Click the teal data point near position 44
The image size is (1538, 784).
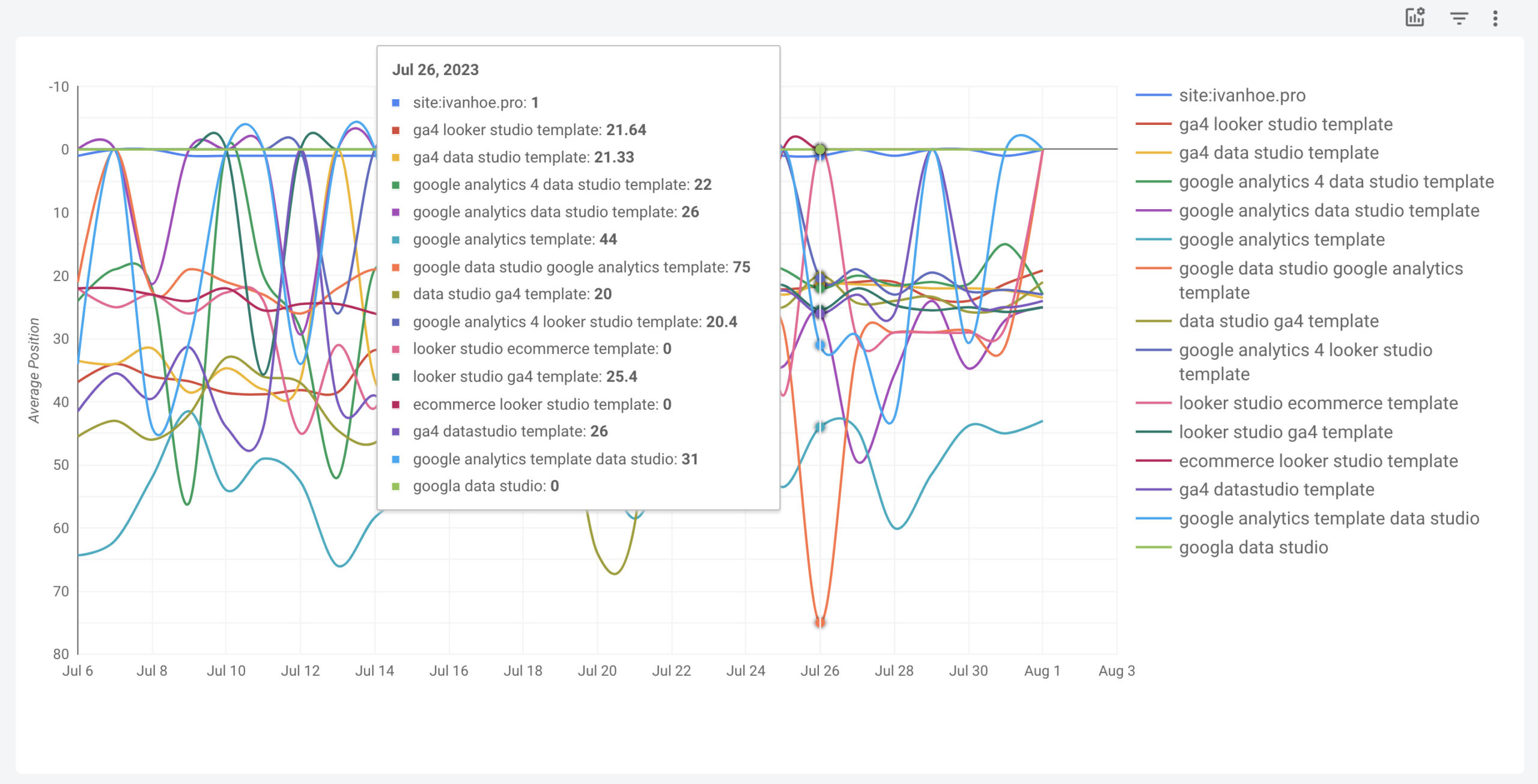click(820, 427)
